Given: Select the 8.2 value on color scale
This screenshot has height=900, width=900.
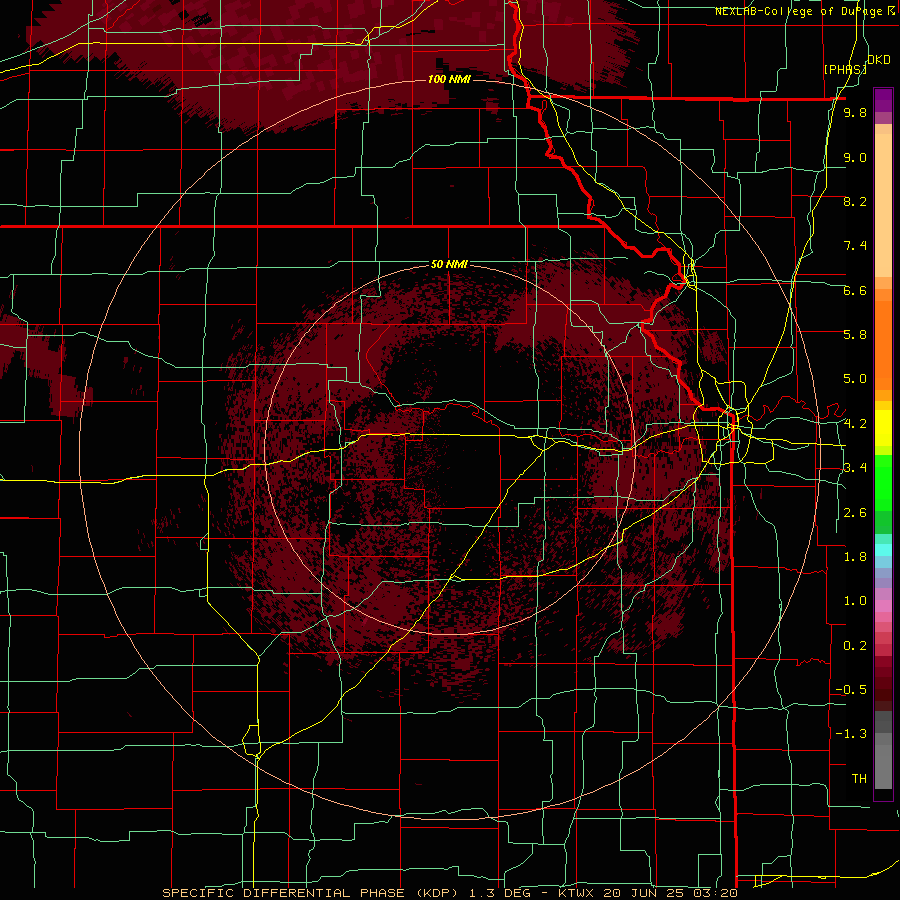Looking at the screenshot, I should point(855,201).
